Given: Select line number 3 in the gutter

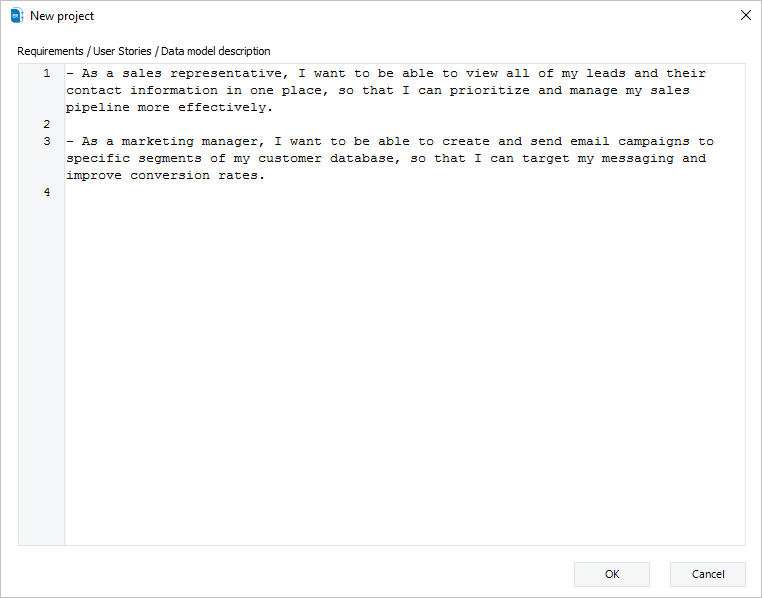Looking at the screenshot, I should pyautogui.click(x=47, y=141).
